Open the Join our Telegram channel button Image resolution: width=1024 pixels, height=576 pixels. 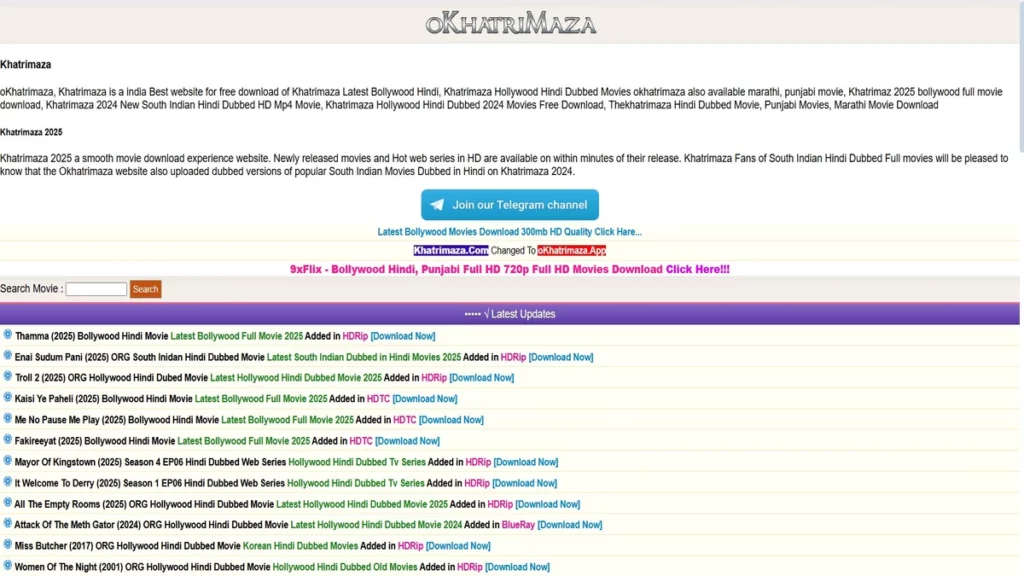[510, 204]
